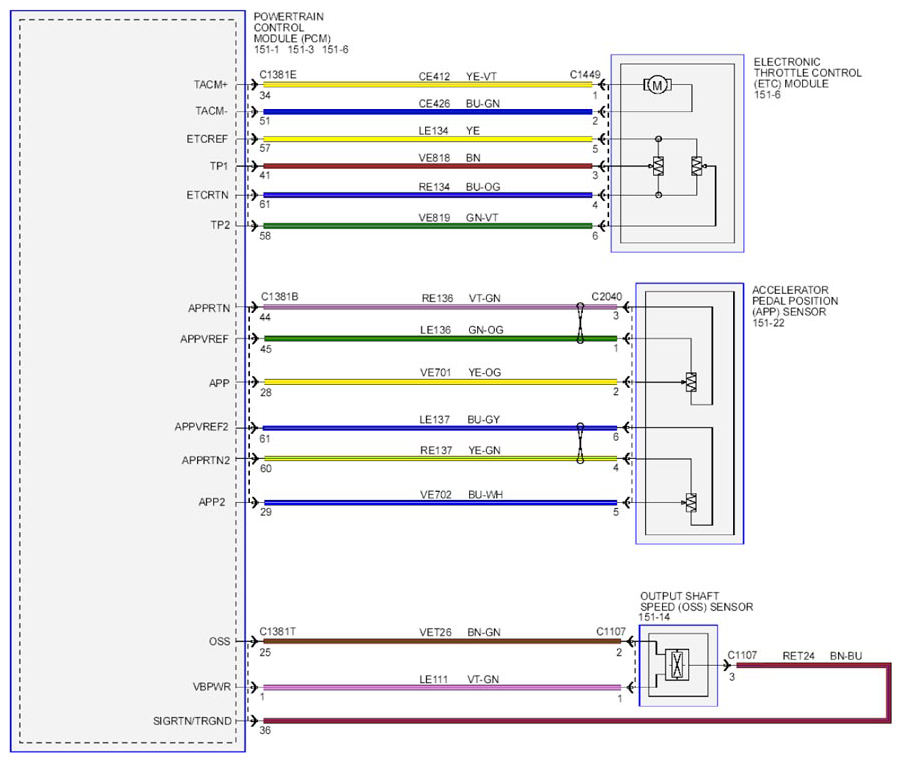Click the motor symbol in ETC module
The image size is (901, 762).
pyautogui.click(x=657, y=85)
